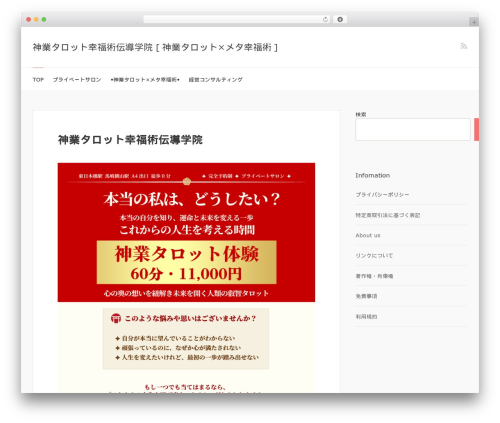
Task: Click the page heading 神業タロット幸福術伝導学院
Action: coord(130,140)
